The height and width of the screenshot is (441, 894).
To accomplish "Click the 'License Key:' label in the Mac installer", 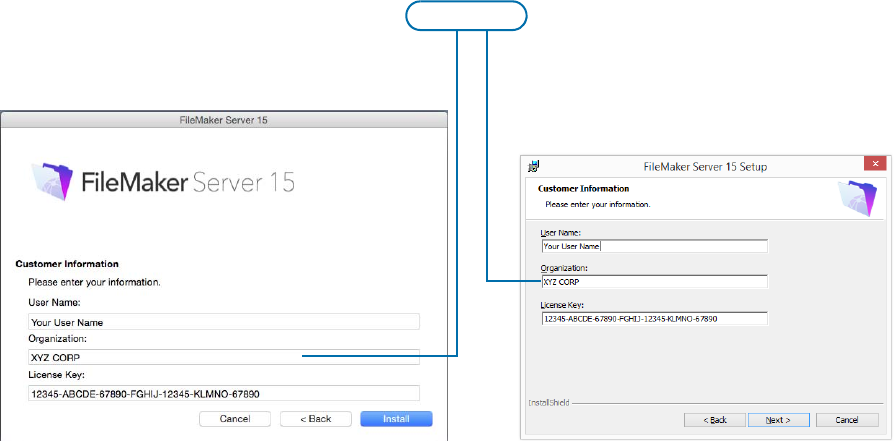I will (x=56, y=375).
